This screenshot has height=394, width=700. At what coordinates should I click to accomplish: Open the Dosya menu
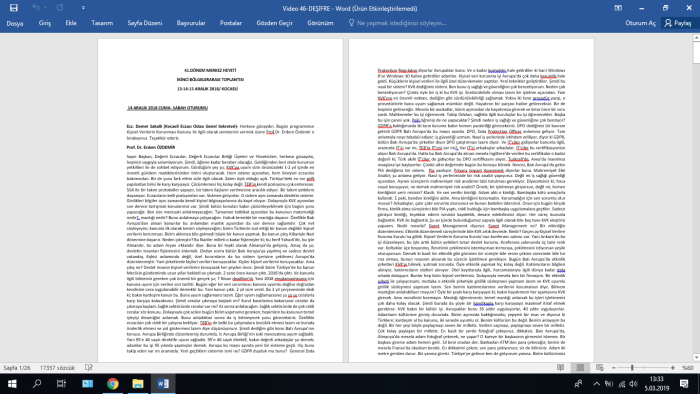[x=15, y=23]
